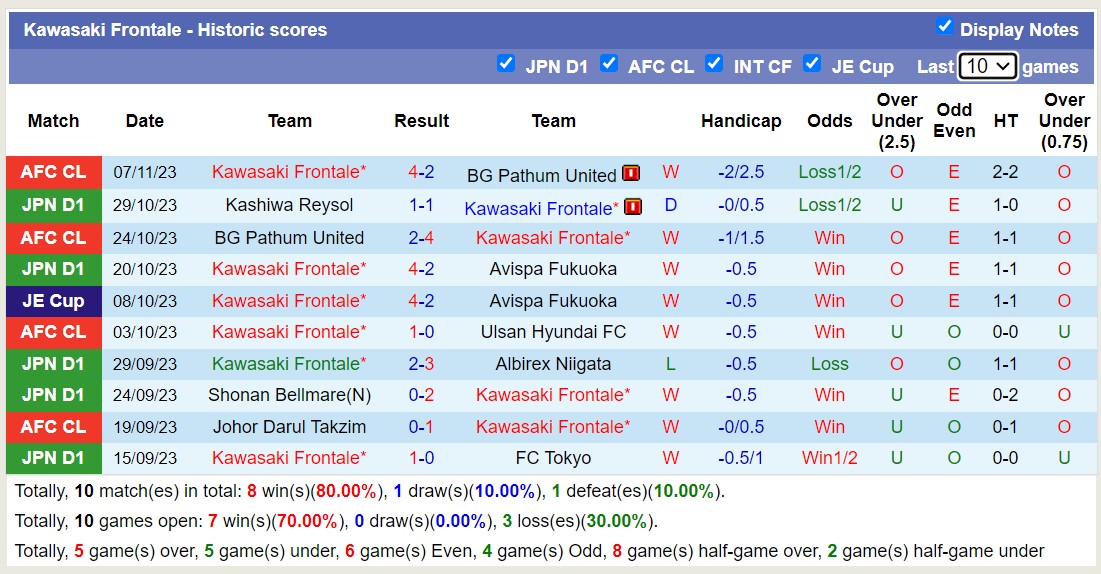This screenshot has height=574, width=1101.
Task: Select the Shonan Bellmare(N) team link
Action: (x=289, y=395)
